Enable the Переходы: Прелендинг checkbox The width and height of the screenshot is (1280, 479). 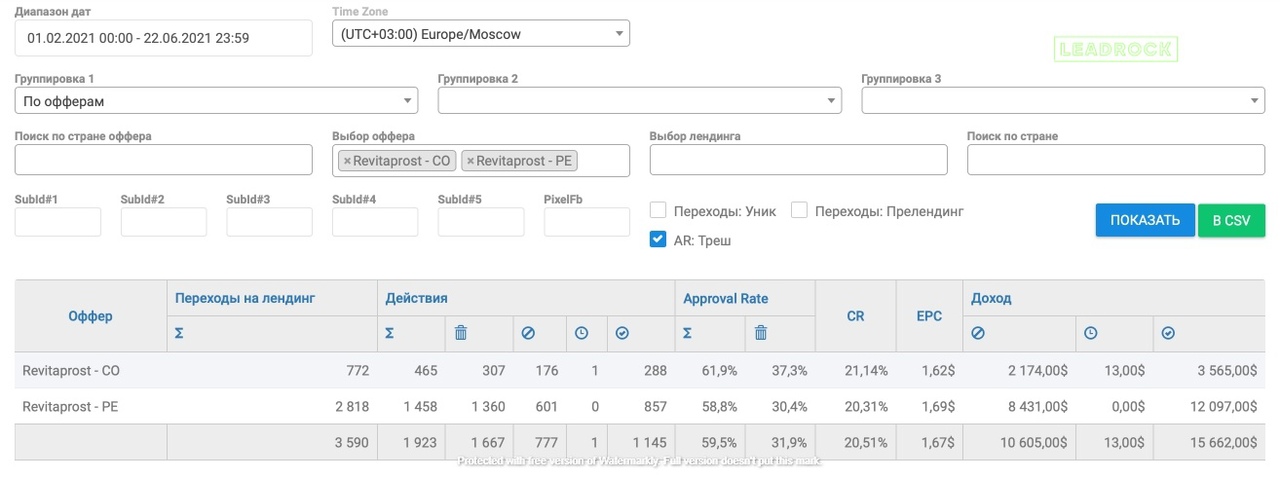click(799, 211)
